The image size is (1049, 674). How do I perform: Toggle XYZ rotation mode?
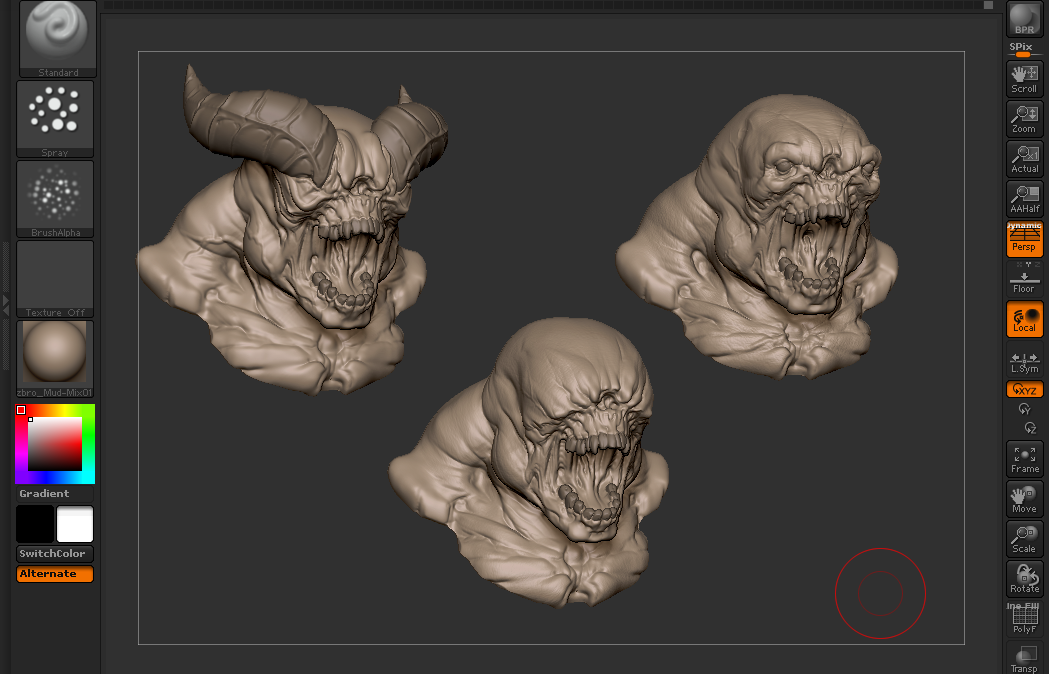point(1024,389)
